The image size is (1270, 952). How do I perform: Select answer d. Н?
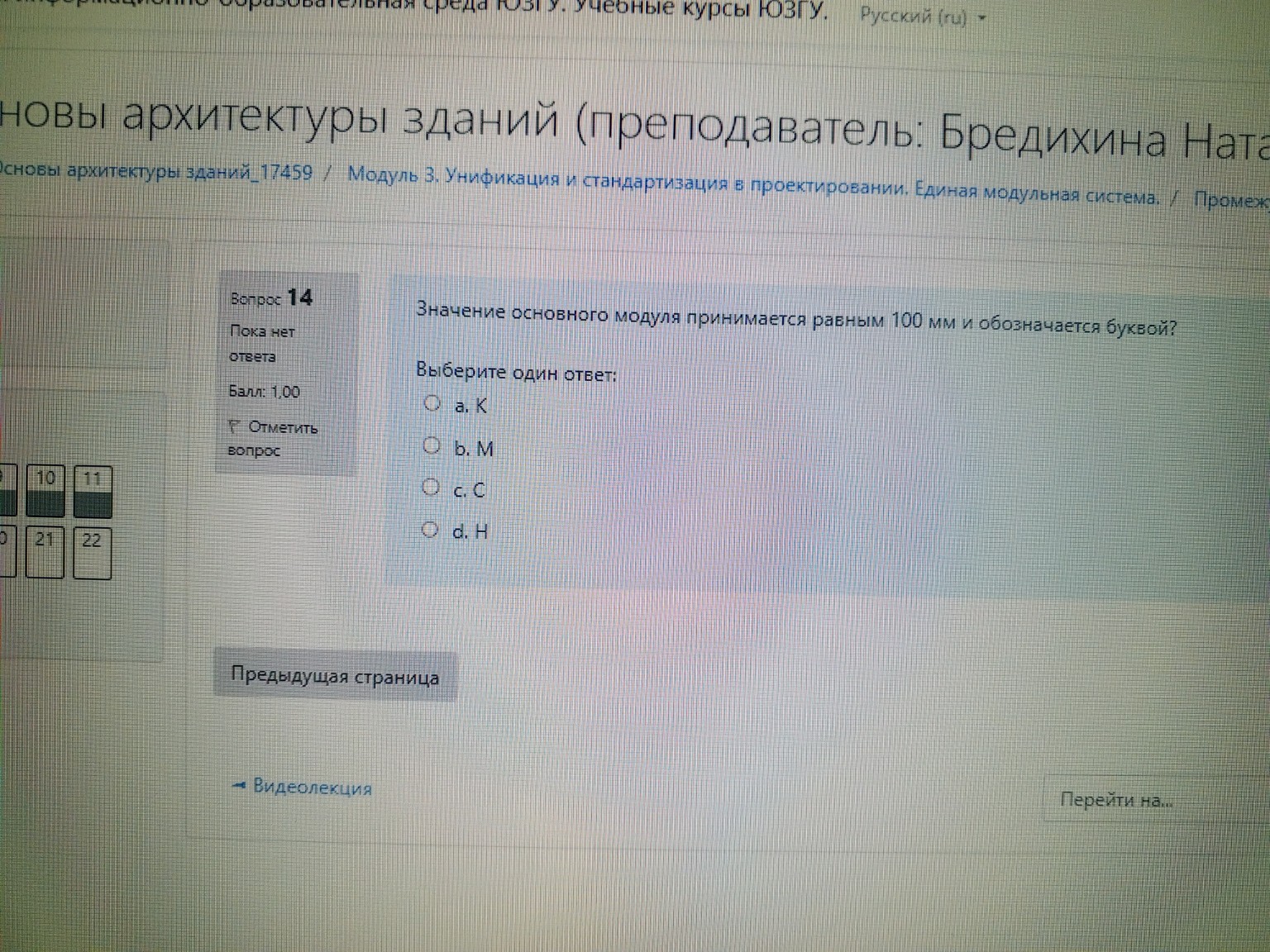click(x=428, y=528)
